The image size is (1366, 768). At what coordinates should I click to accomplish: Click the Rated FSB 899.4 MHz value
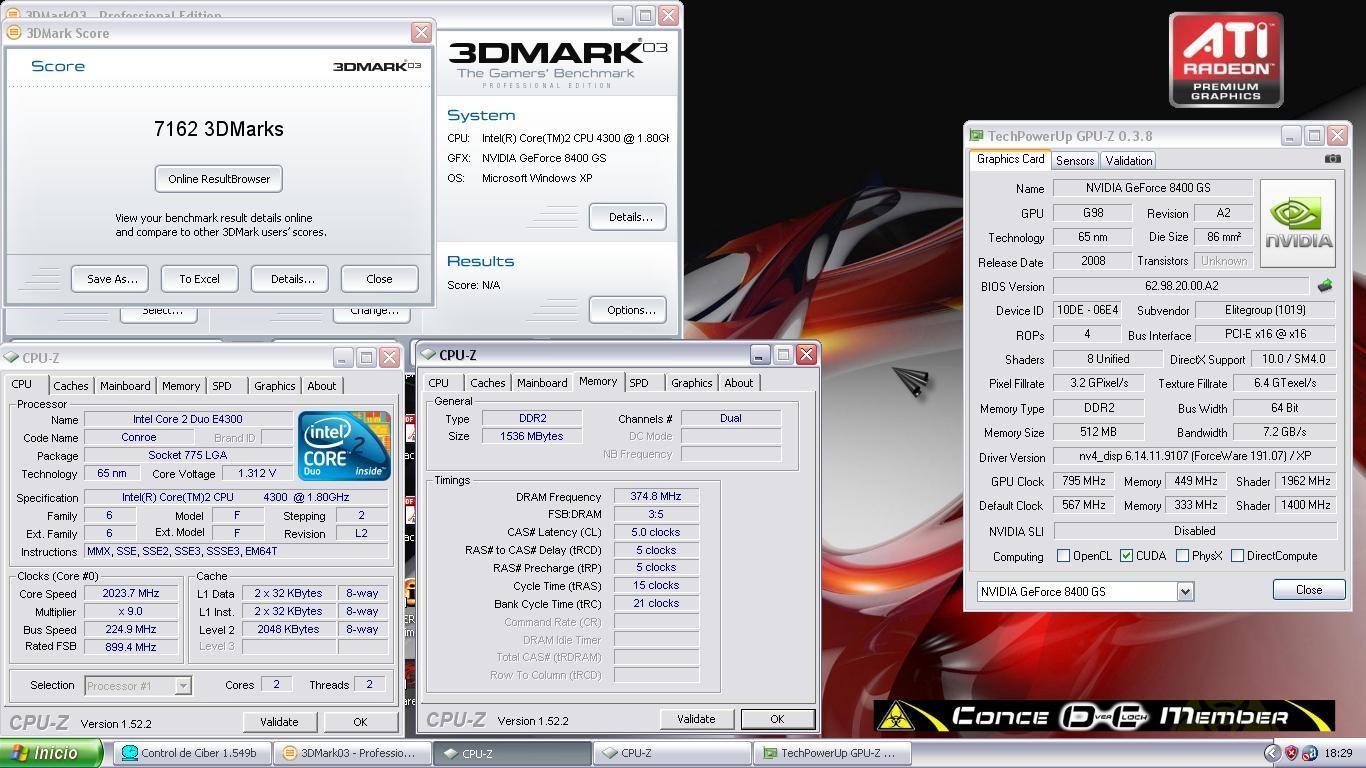(131, 647)
